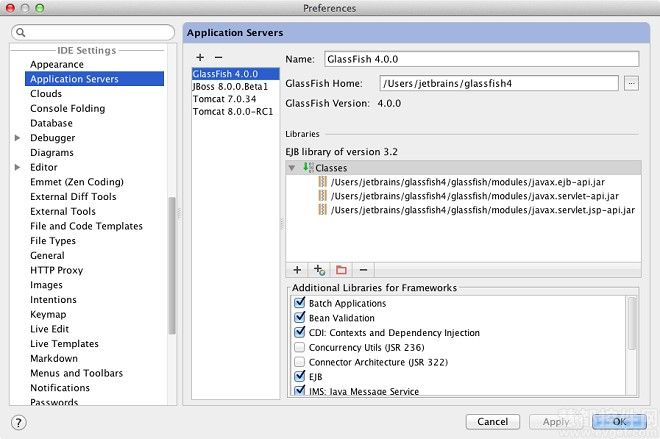Open Emmet (Zen Coding) settings
The height and width of the screenshot is (439, 660).
(x=77, y=182)
